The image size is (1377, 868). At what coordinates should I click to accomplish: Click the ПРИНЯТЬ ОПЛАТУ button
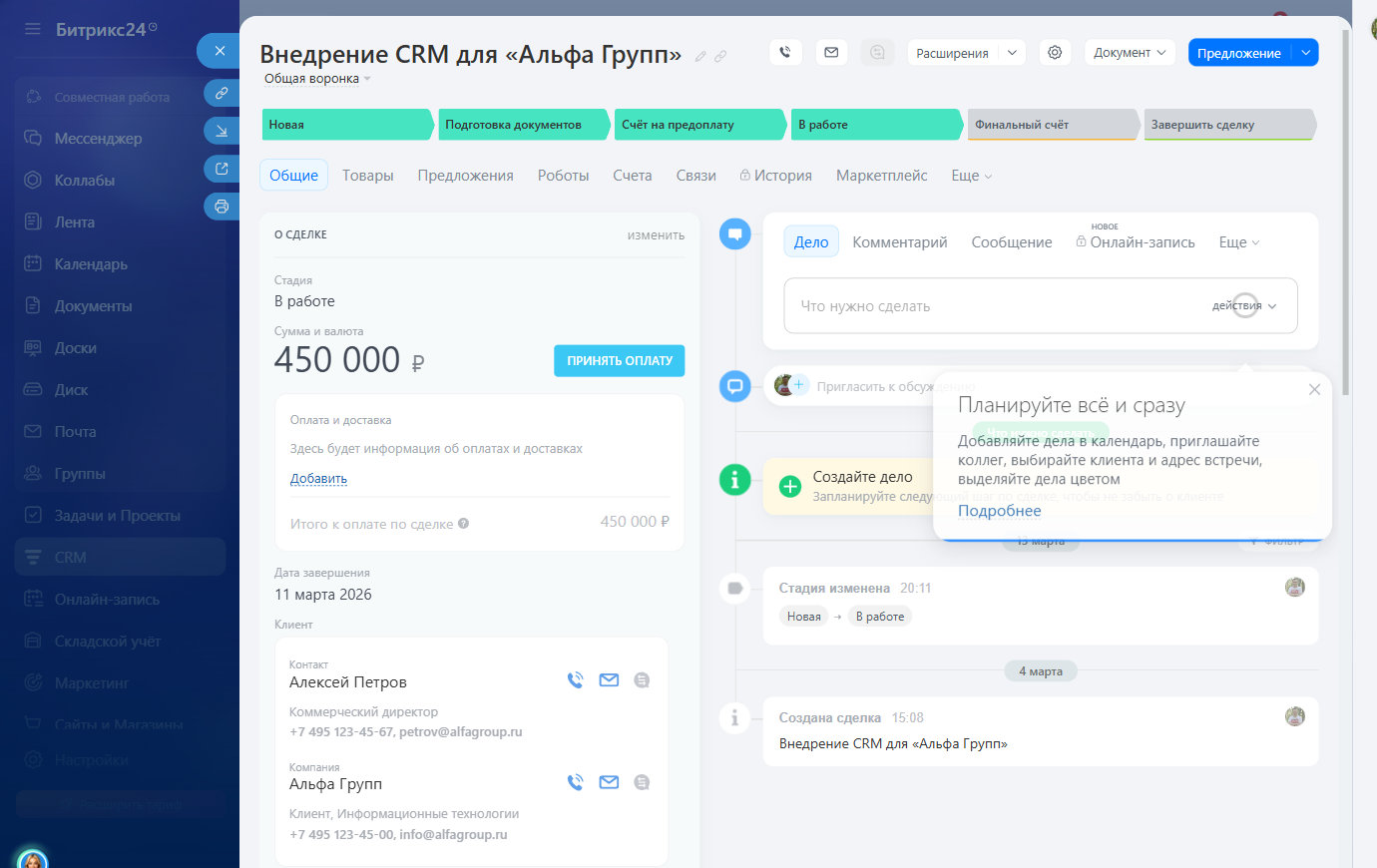pyautogui.click(x=620, y=361)
